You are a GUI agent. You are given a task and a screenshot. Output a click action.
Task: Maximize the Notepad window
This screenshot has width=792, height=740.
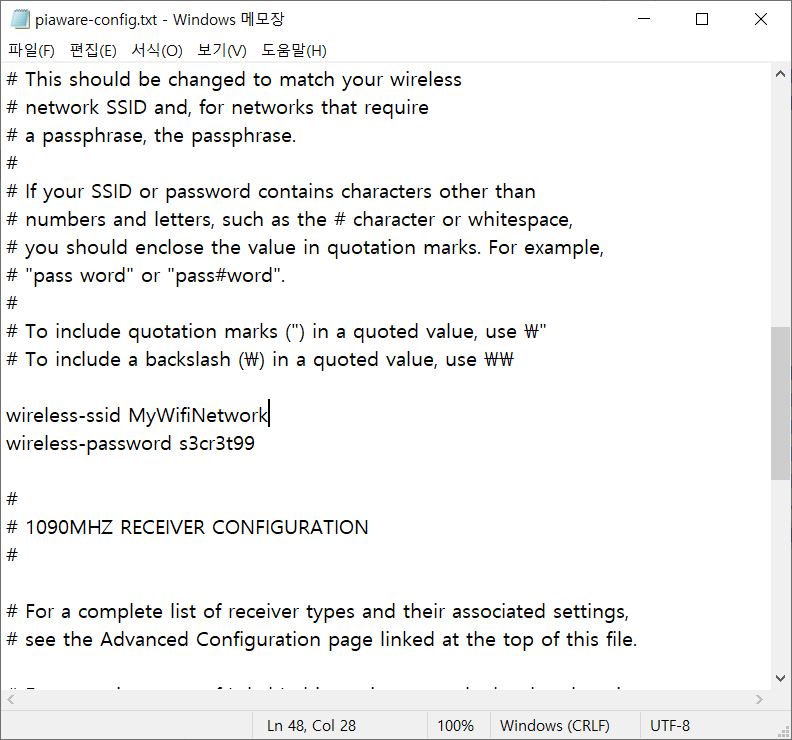coord(702,19)
